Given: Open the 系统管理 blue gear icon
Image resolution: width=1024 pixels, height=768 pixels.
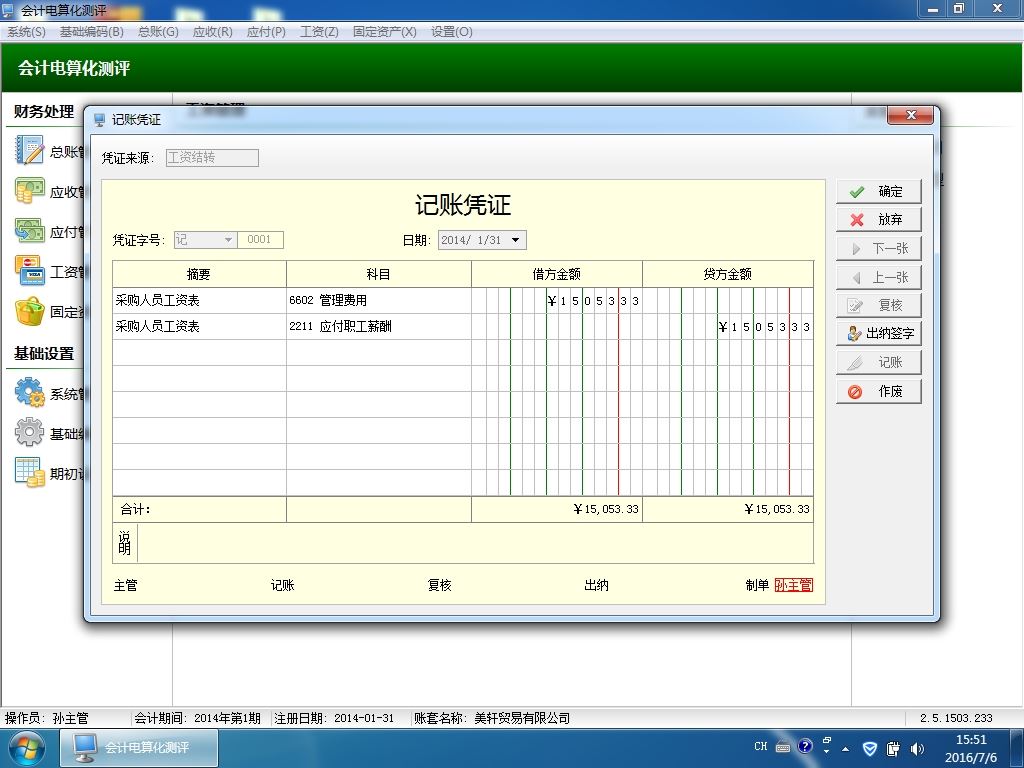Looking at the screenshot, I should coord(30,392).
